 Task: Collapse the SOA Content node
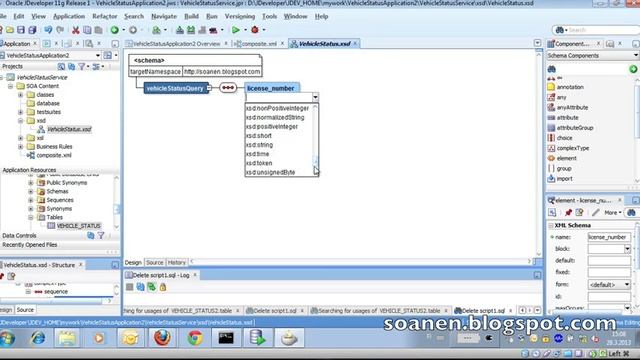tap(10, 86)
